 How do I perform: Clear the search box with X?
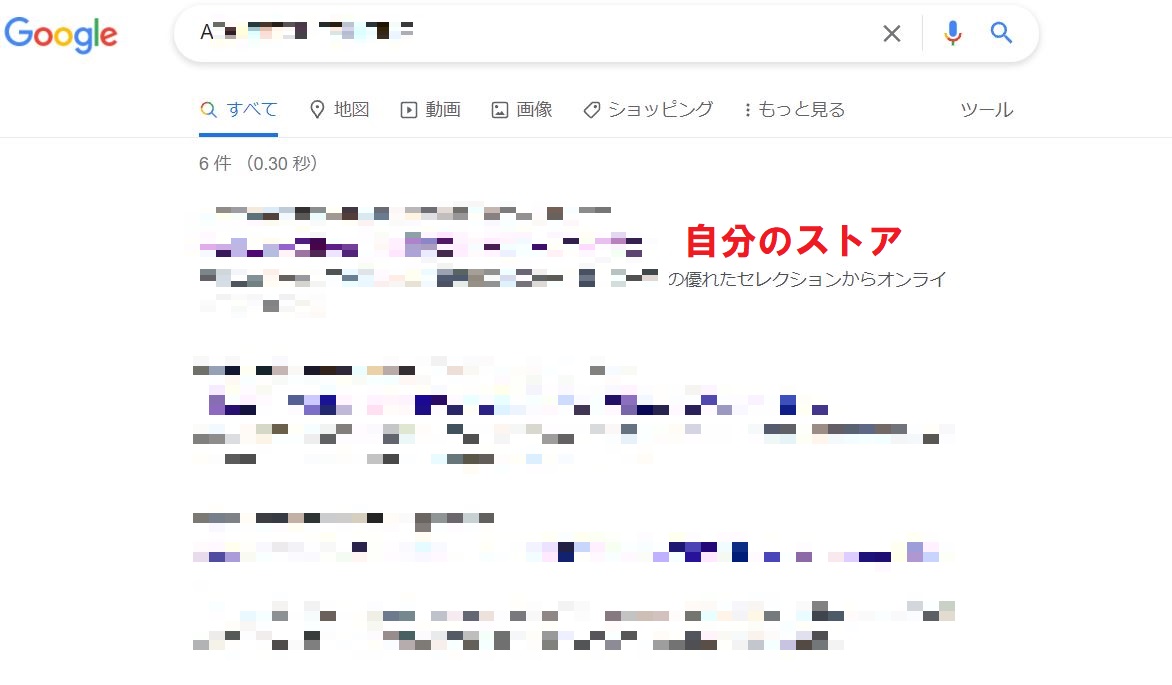pyautogui.click(x=892, y=34)
